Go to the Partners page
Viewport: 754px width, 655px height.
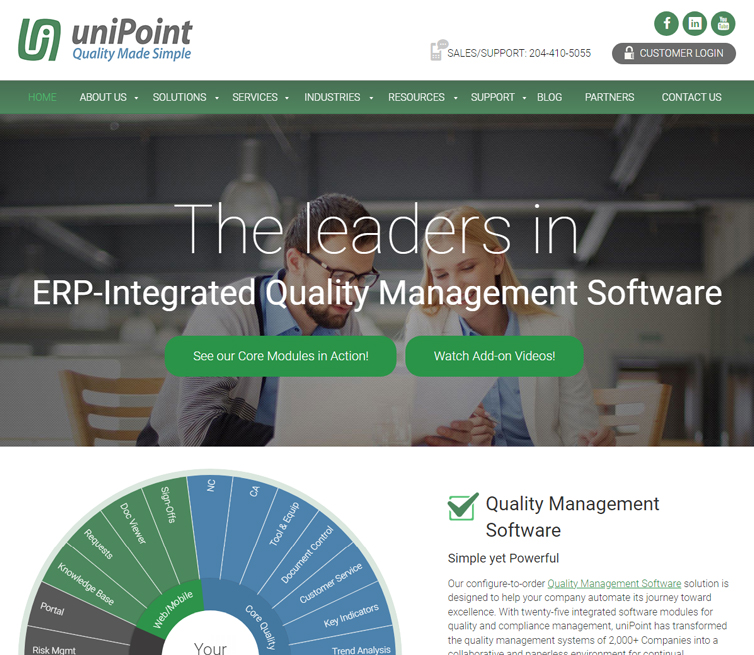pos(609,97)
